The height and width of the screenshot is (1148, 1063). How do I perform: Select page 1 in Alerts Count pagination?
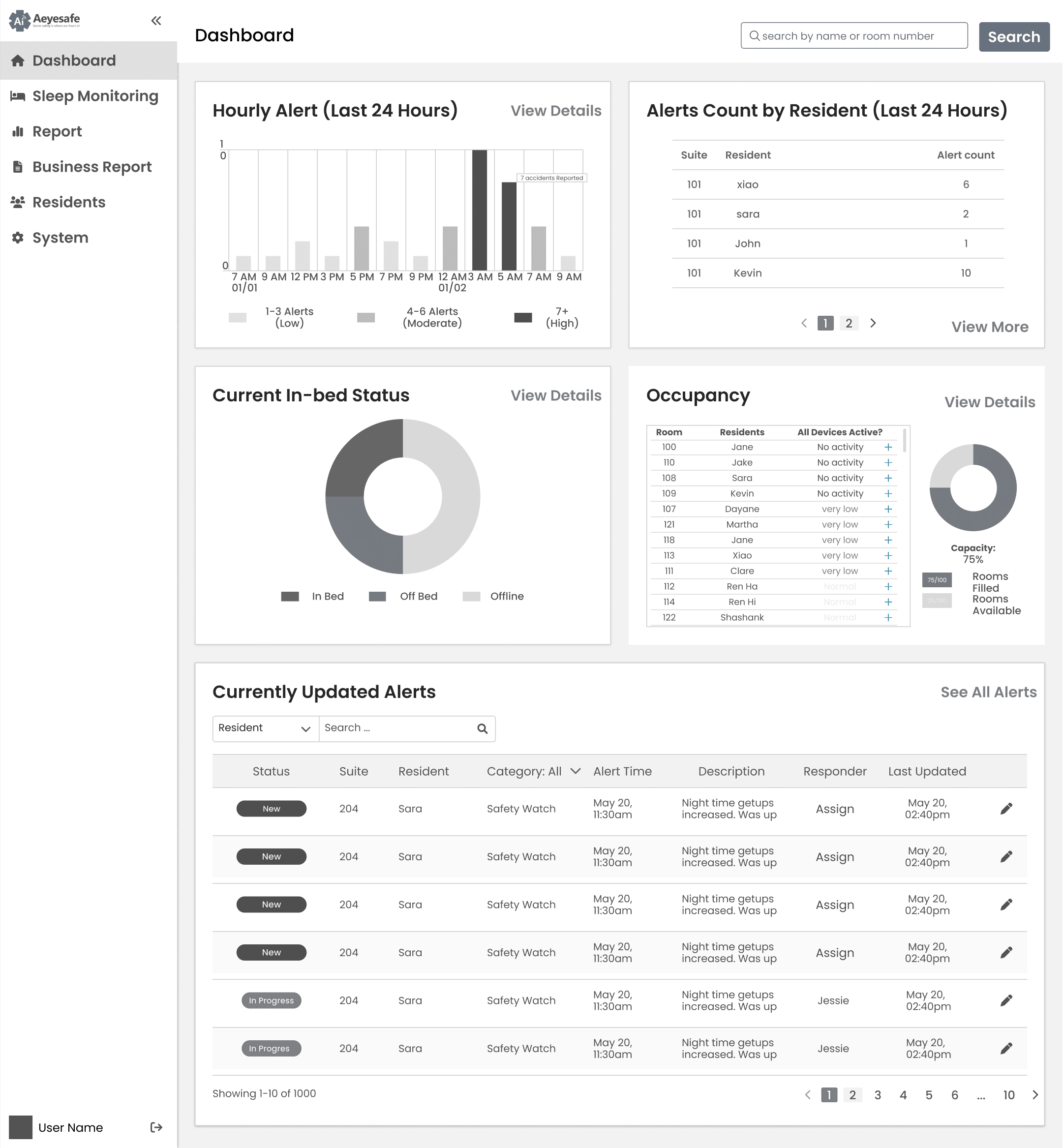point(825,323)
